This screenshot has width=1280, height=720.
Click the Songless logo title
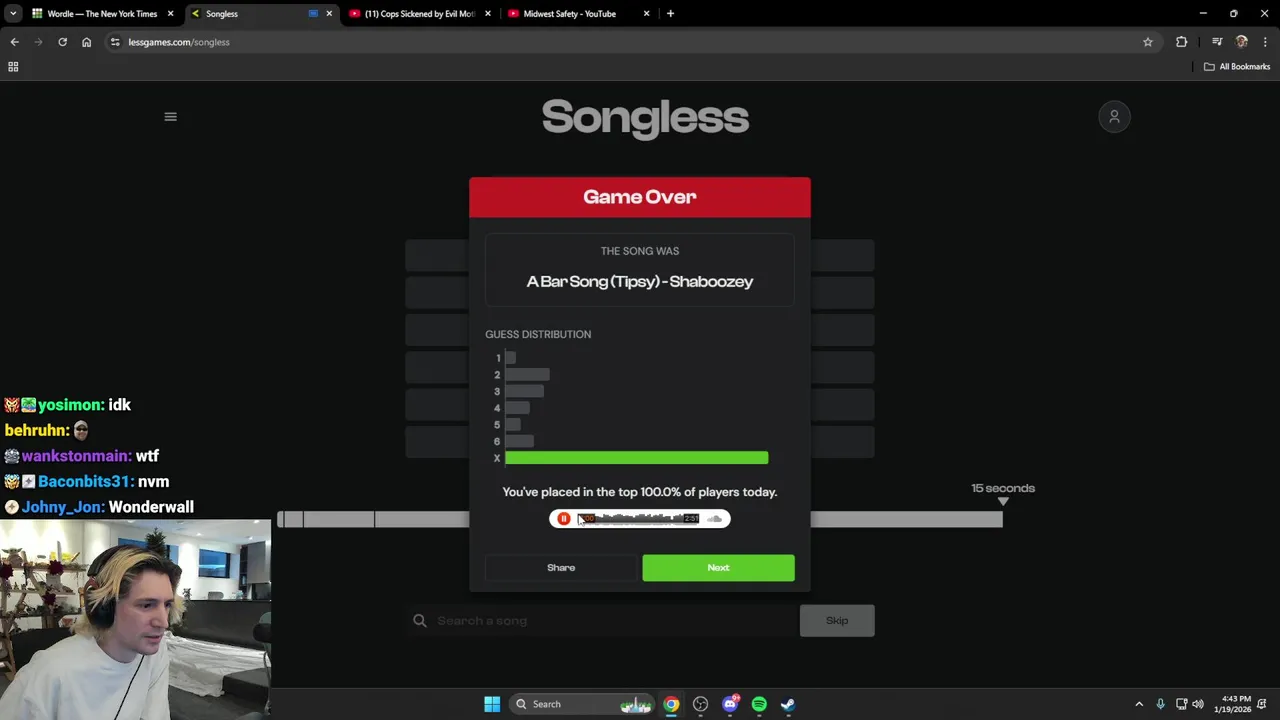tap(645, 117)
